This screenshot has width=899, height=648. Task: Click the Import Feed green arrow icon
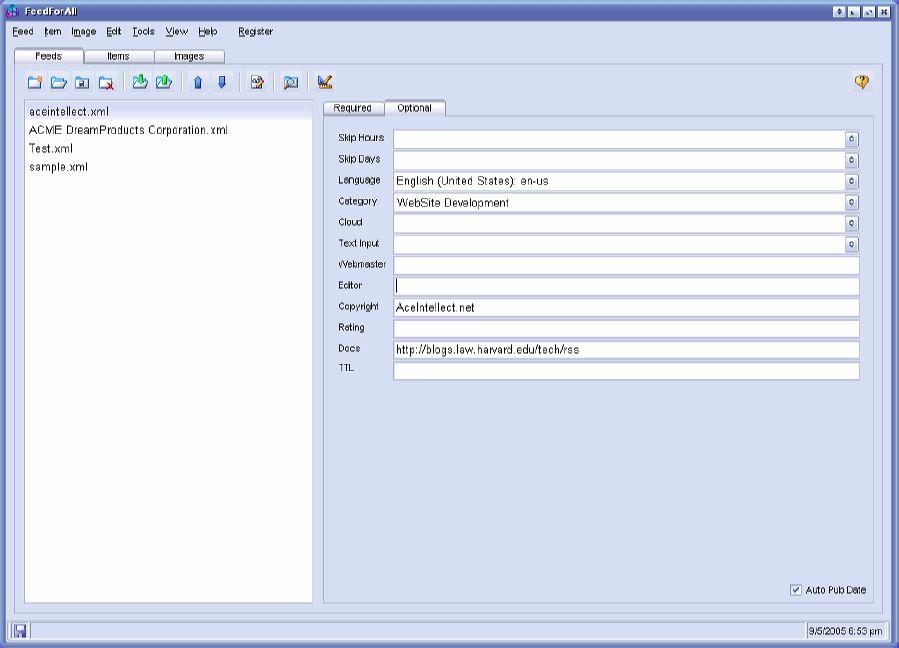click(x=140, y=82)
